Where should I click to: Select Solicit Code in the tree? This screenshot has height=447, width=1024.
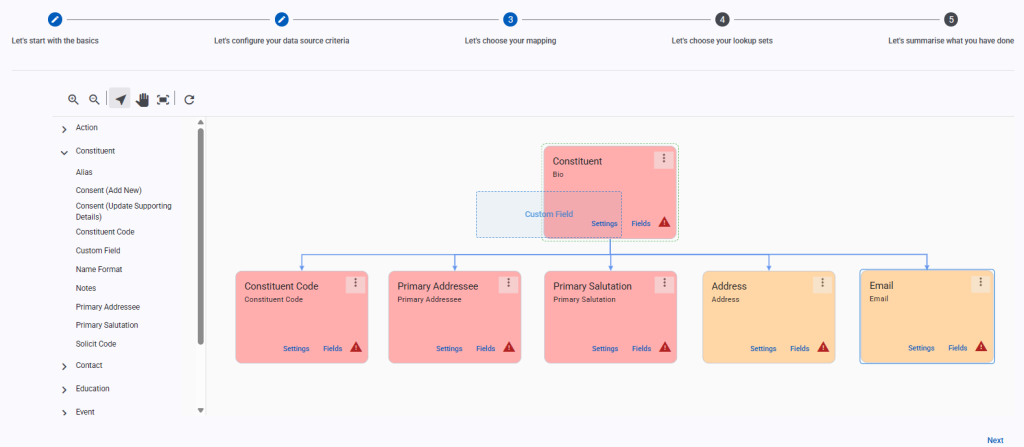[96, 344]
